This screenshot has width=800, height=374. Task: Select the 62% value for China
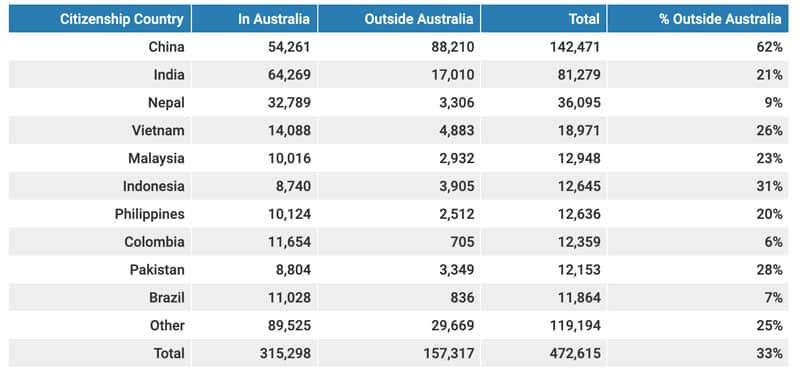(769, 47)
